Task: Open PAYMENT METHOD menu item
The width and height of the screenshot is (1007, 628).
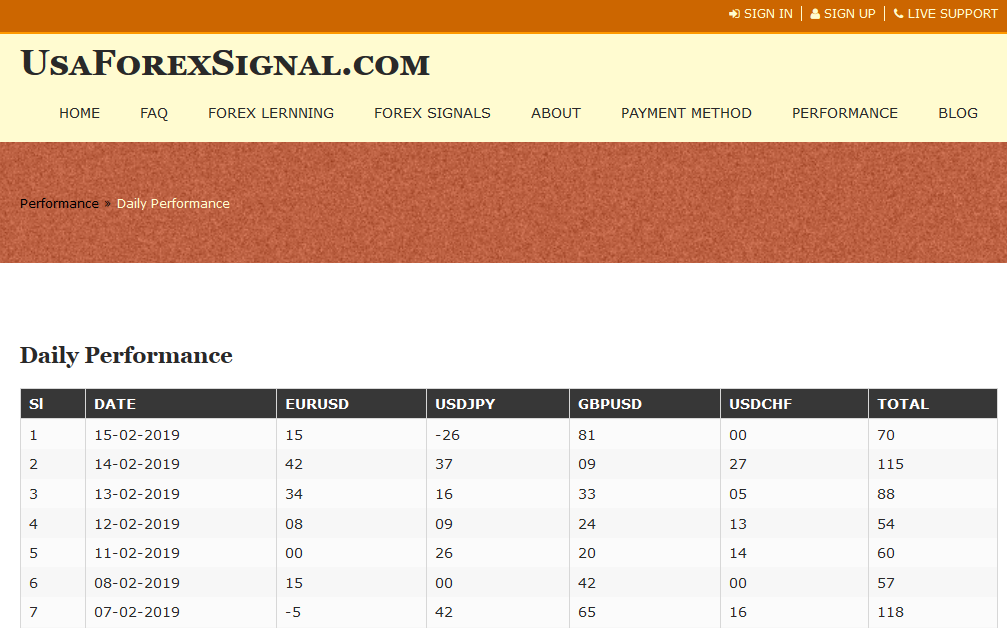Action: (687, 114)
